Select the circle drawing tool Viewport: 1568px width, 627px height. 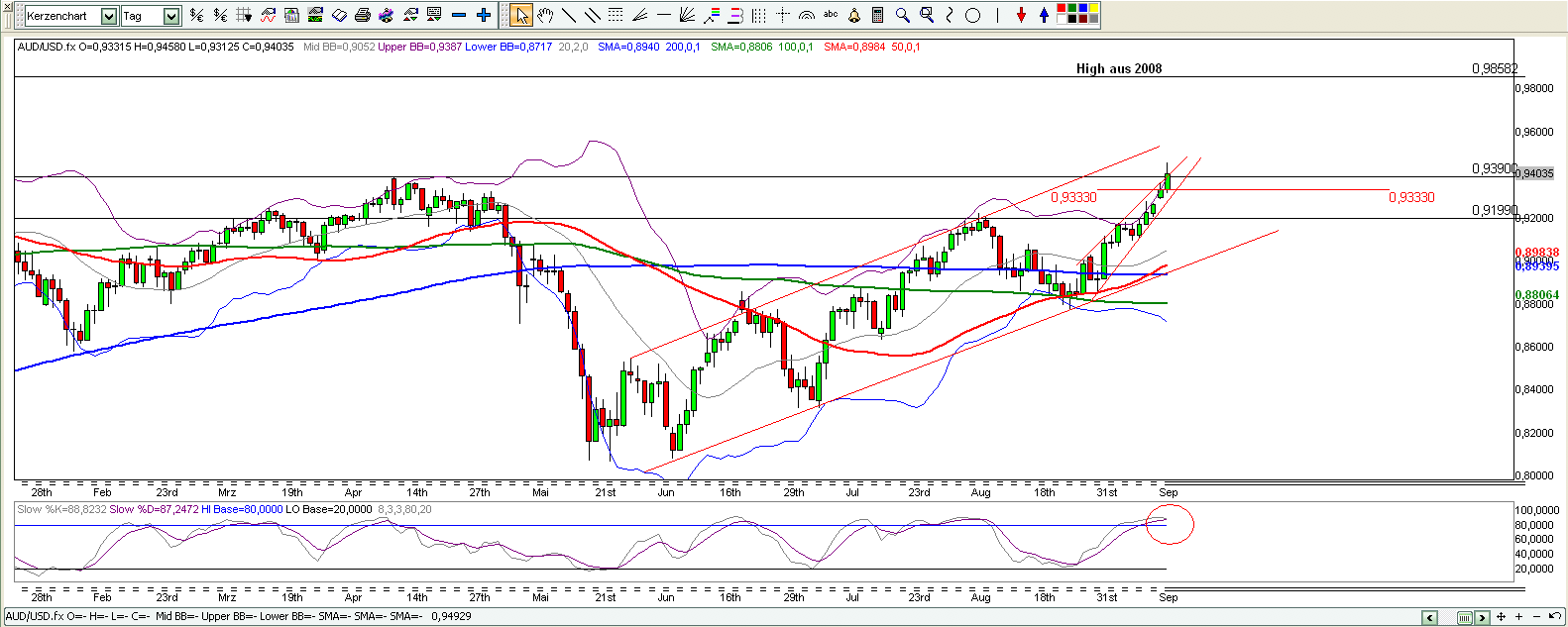point(972,16)
